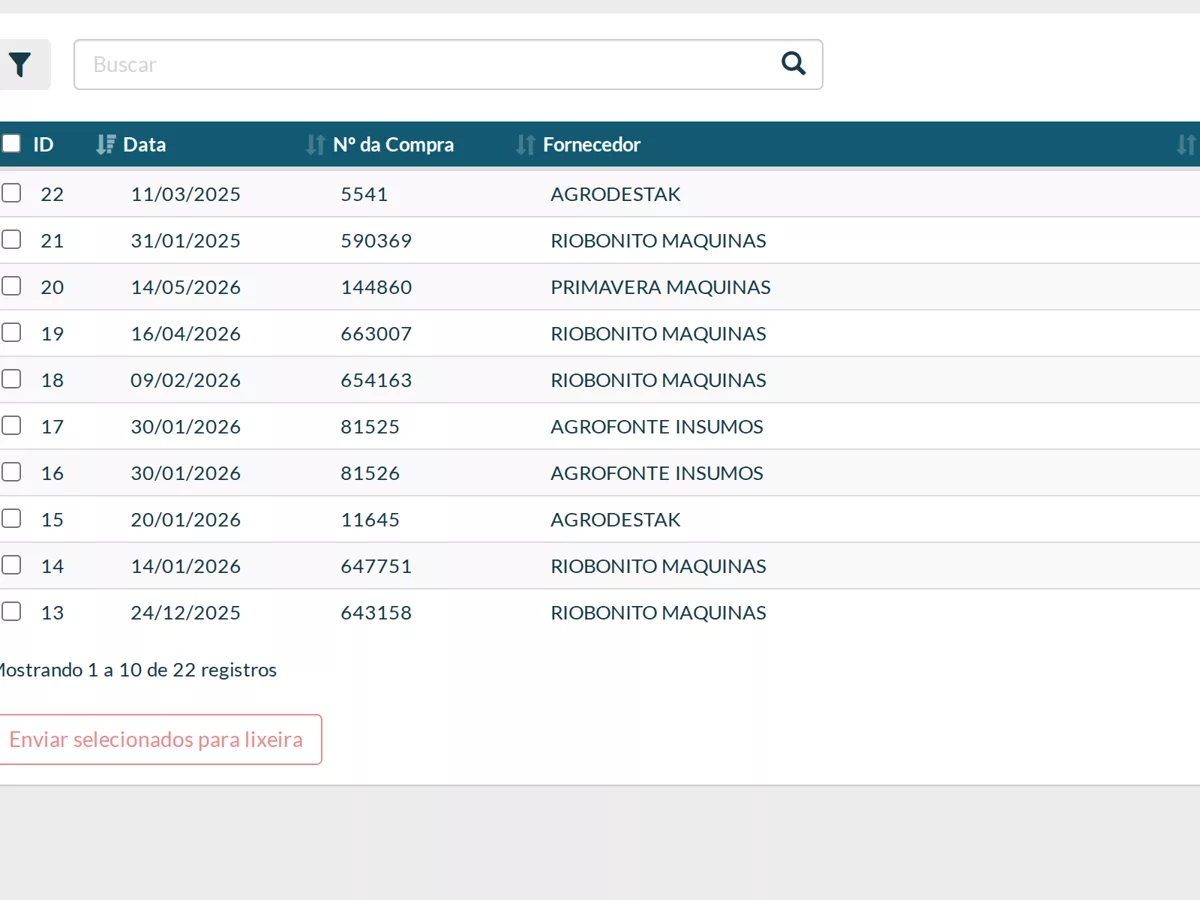Viewport: 1200px width, 900px height.
Task: Click the Nº da Compra header label
Action: (393, 145)
